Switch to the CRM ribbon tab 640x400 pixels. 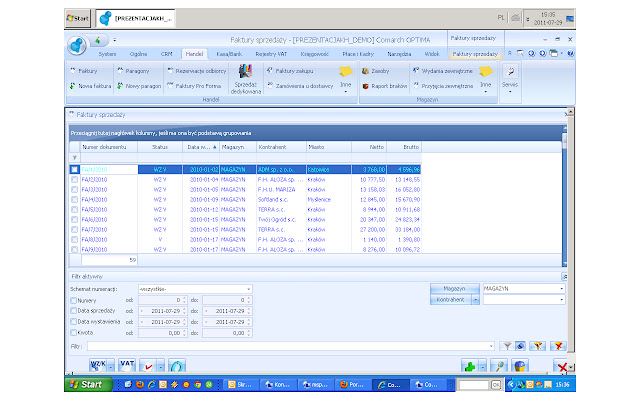167,54
